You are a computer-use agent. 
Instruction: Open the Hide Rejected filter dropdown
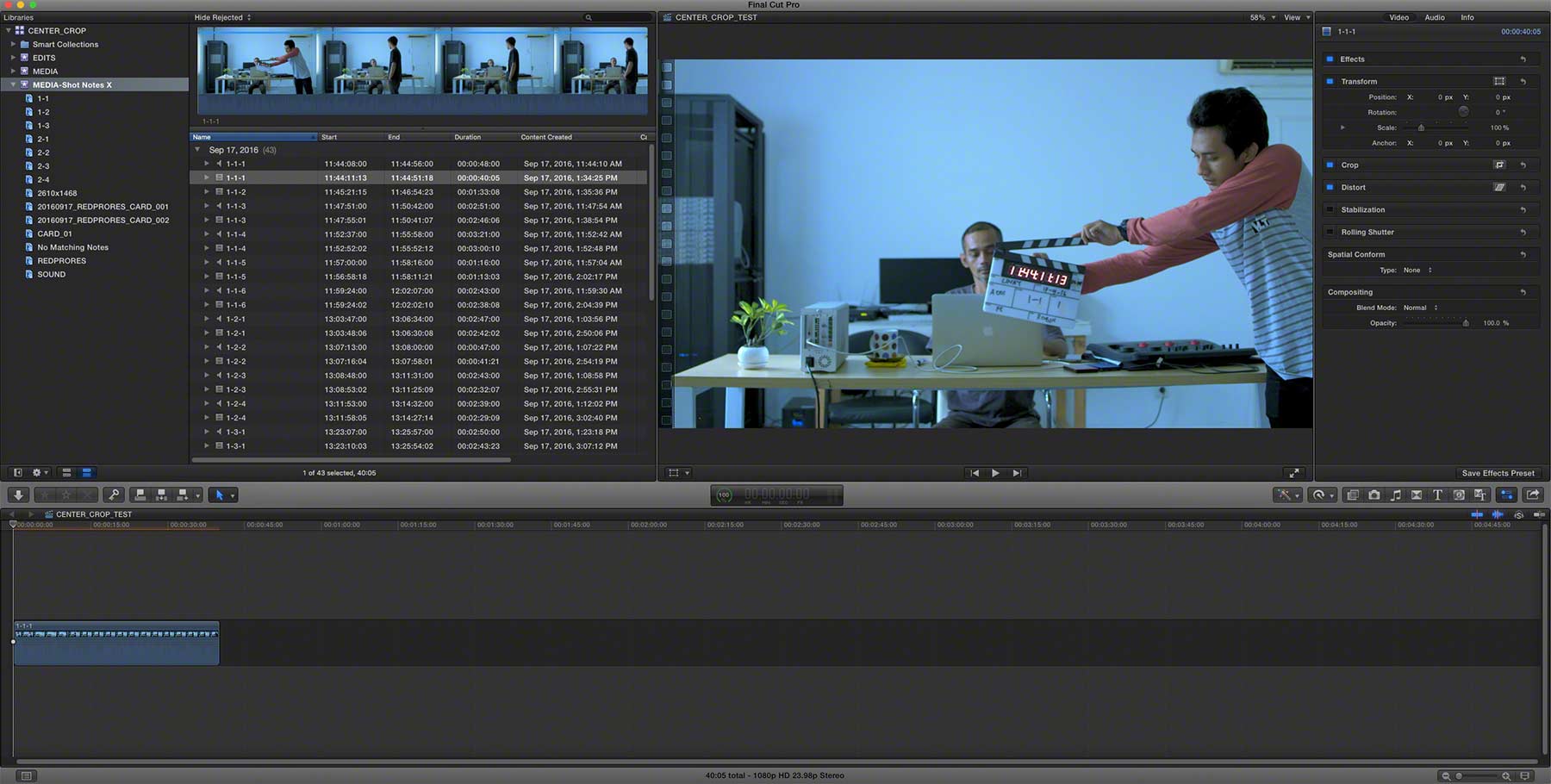222,17
